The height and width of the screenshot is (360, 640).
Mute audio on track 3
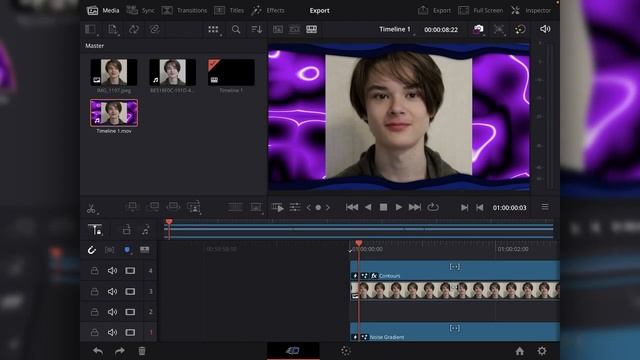click(112, 291)
